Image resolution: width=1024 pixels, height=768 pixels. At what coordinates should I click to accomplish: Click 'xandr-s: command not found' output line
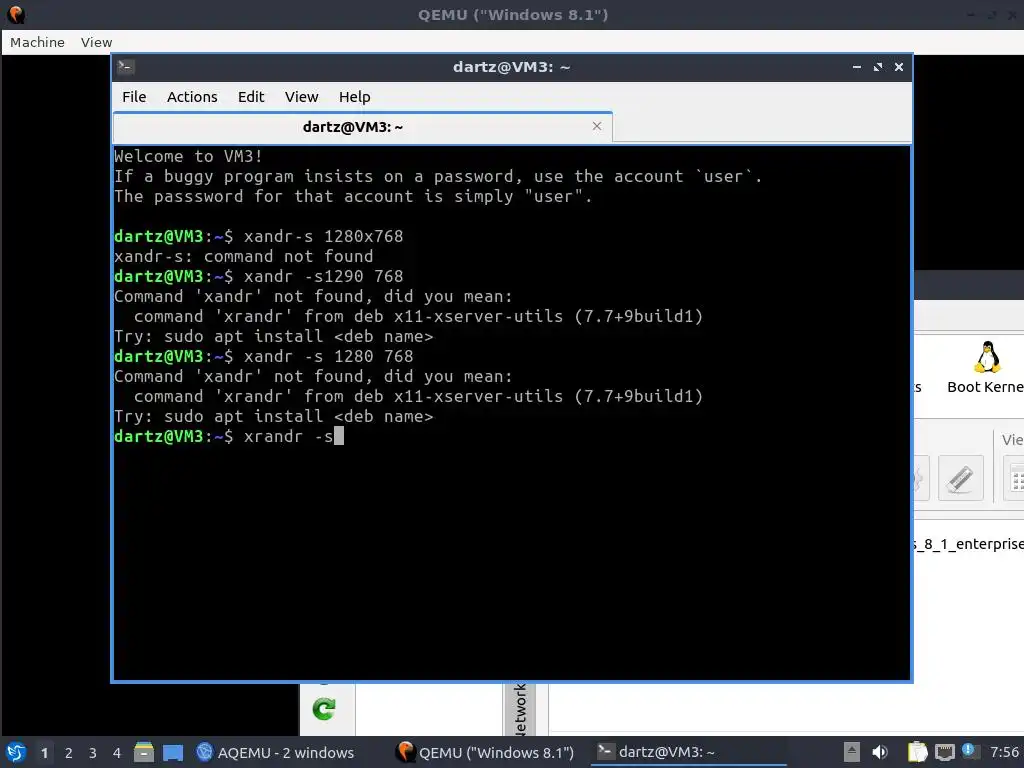click(x=244, y=256)
